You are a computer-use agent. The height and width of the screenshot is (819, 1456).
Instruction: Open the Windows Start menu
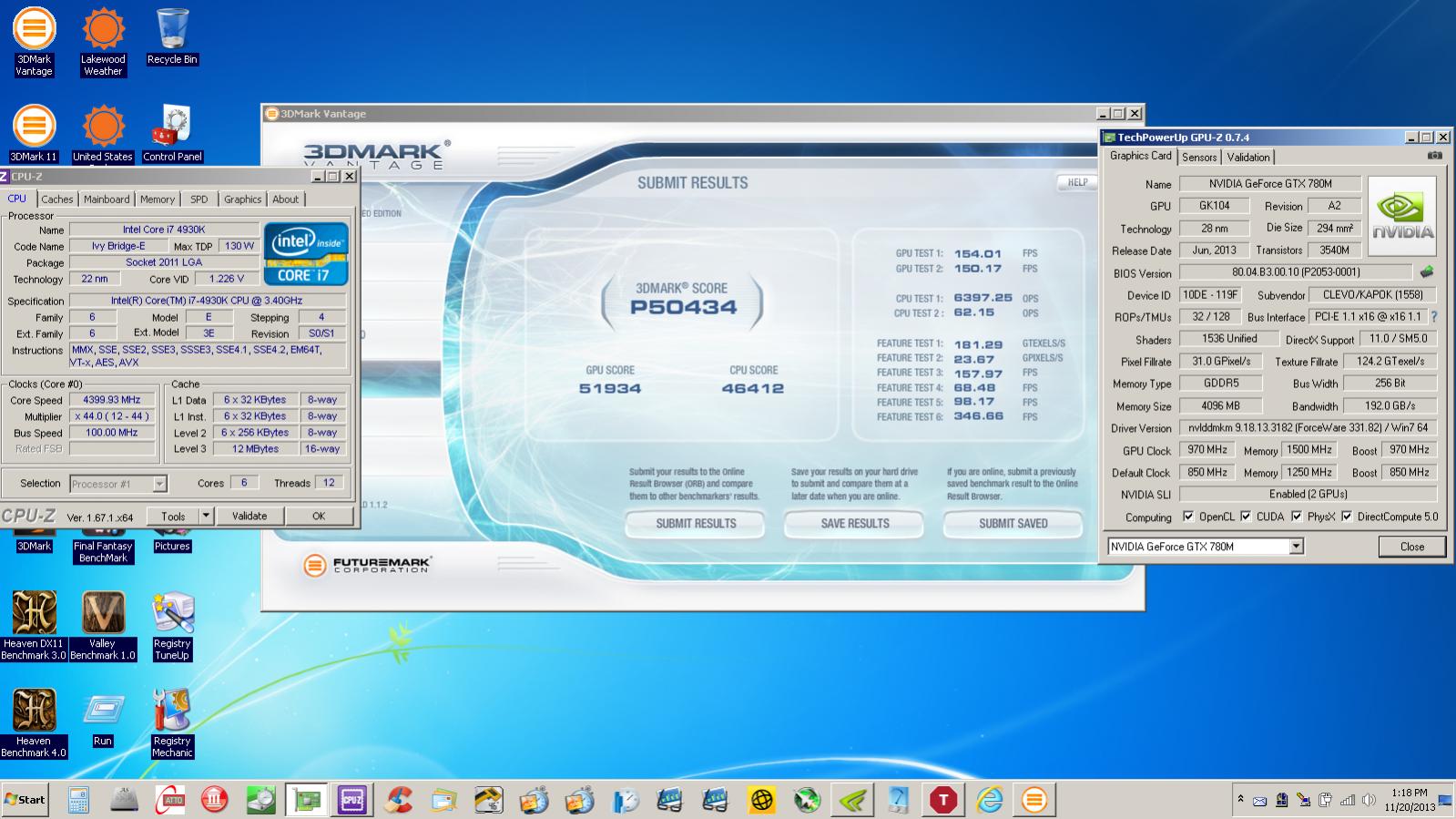click(x=25, y=800)
